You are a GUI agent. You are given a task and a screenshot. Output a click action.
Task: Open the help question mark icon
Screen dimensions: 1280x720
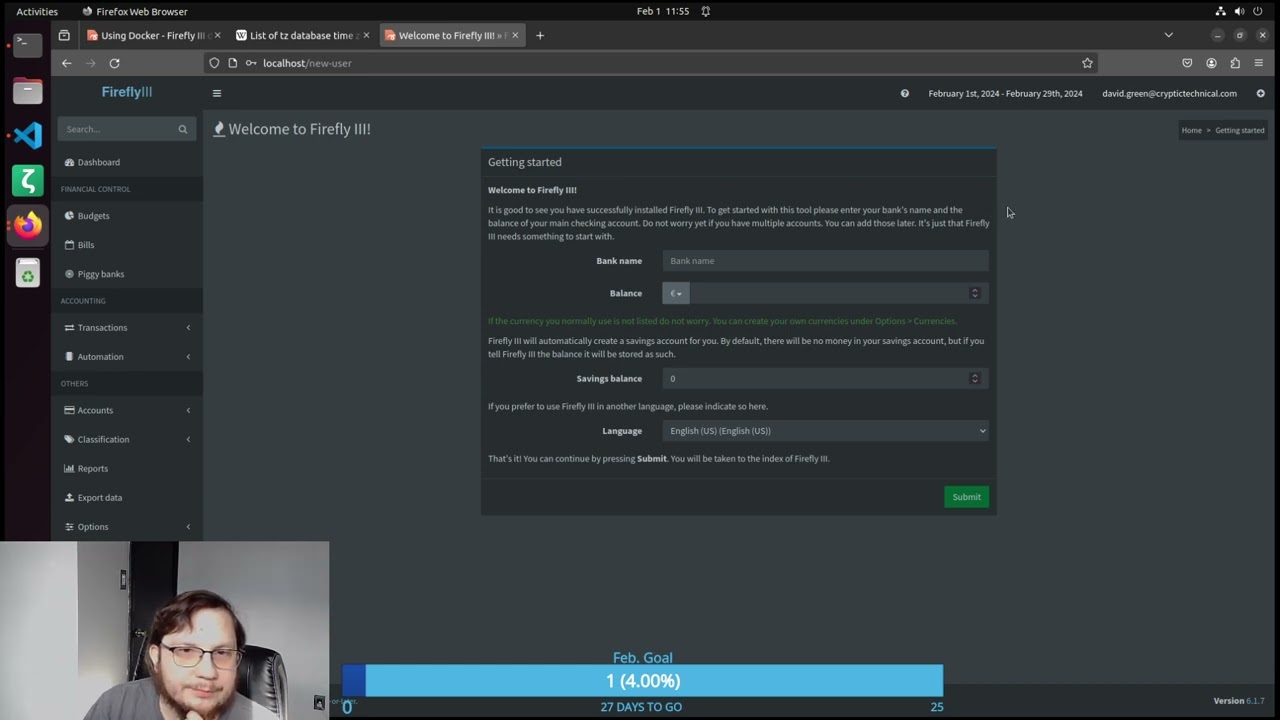(x=905, y=93)
